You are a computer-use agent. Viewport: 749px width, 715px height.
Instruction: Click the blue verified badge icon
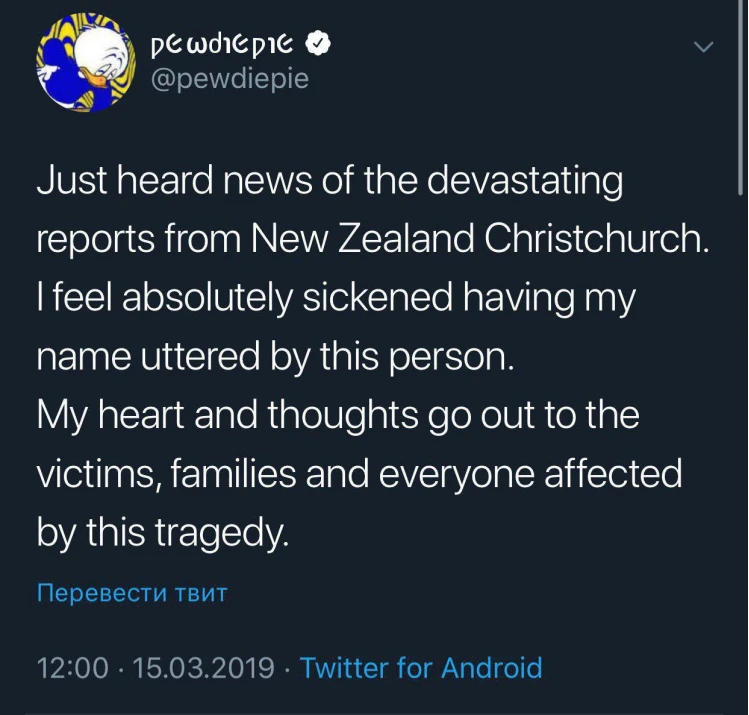click(317, 45)
